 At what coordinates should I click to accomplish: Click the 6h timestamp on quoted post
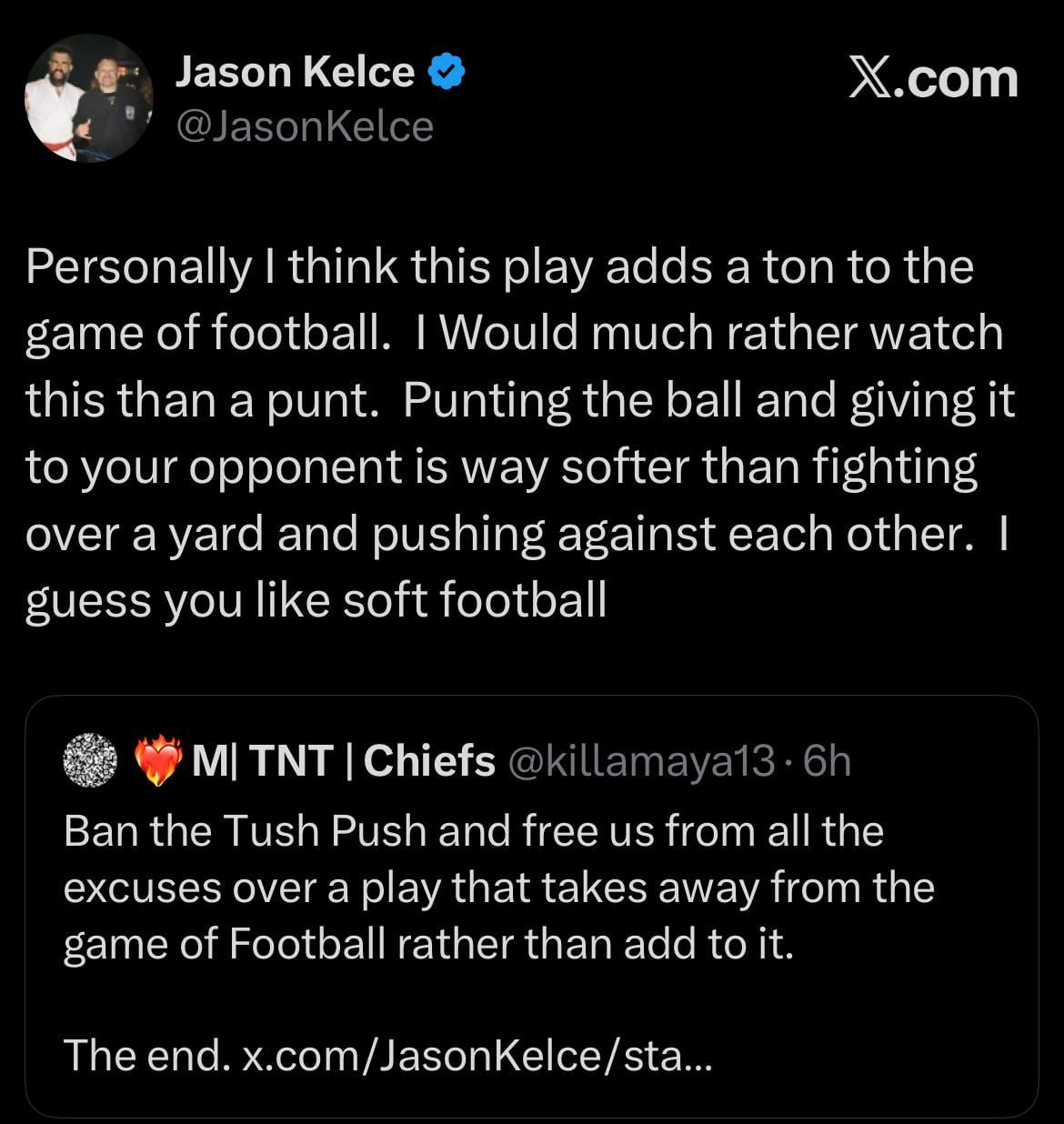[828, 761]
